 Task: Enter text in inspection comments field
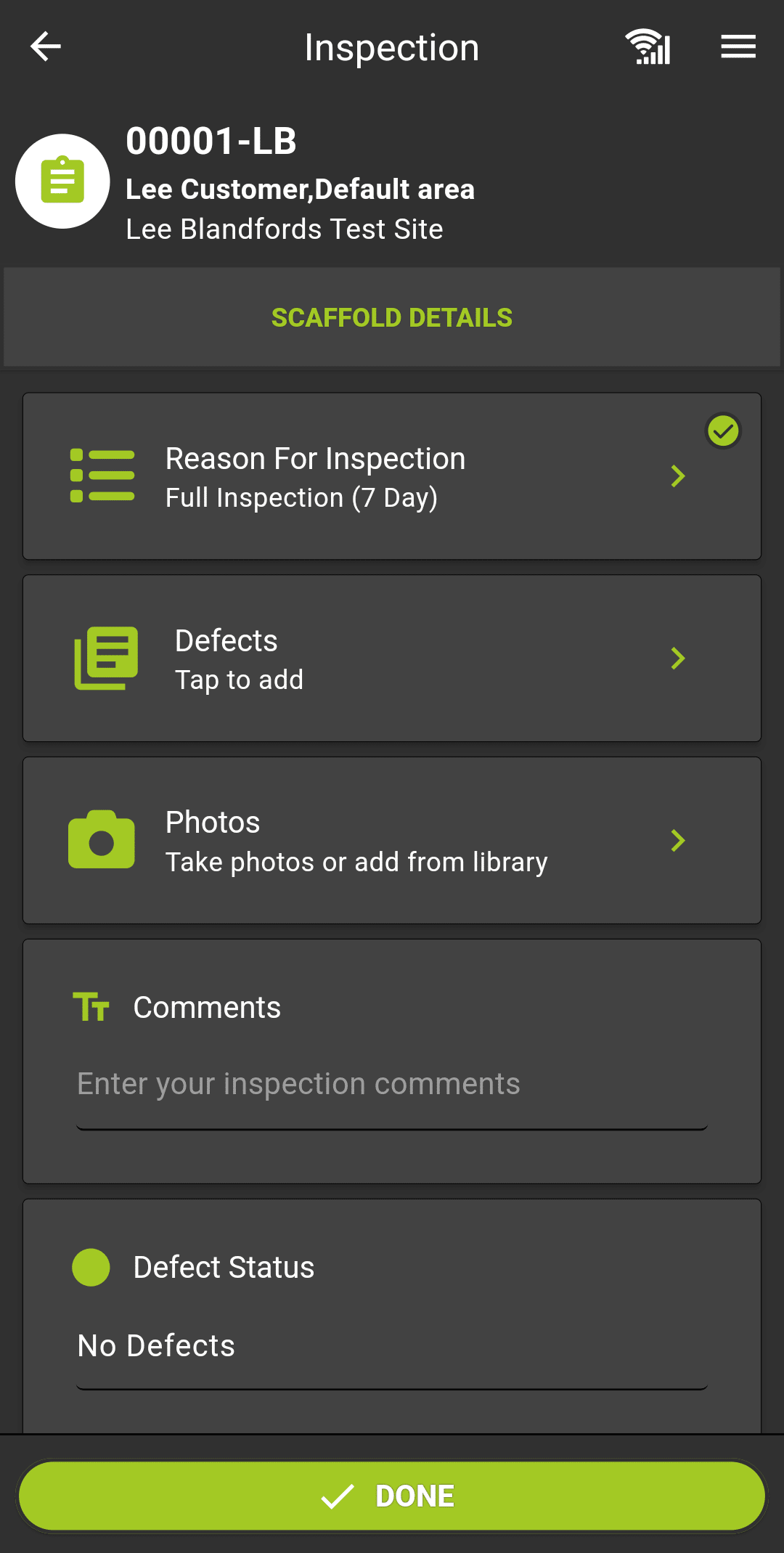392,1085
